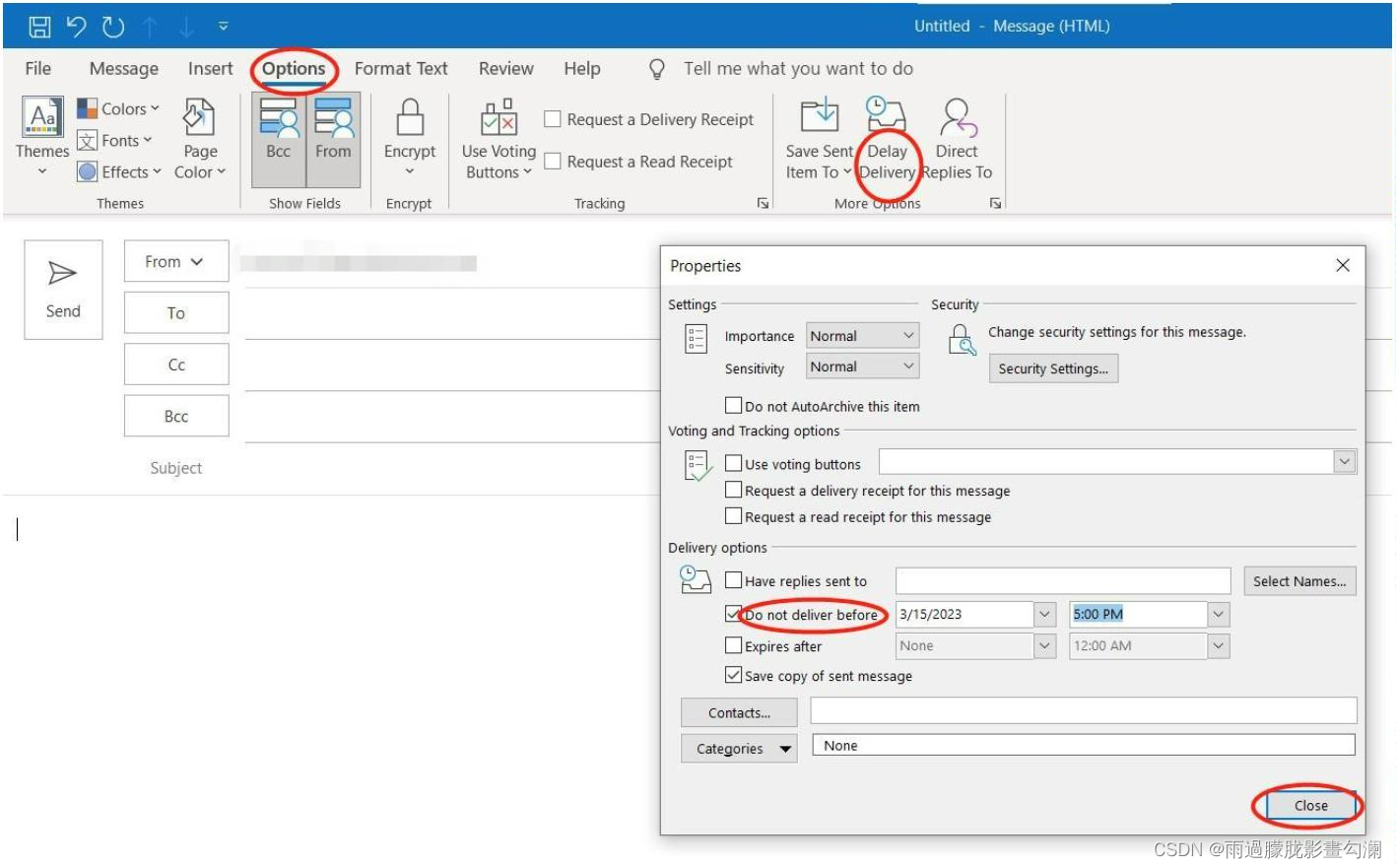Choose a Page Color
Viewport: 1396px width, 868px height.
(x=200, y=139)
